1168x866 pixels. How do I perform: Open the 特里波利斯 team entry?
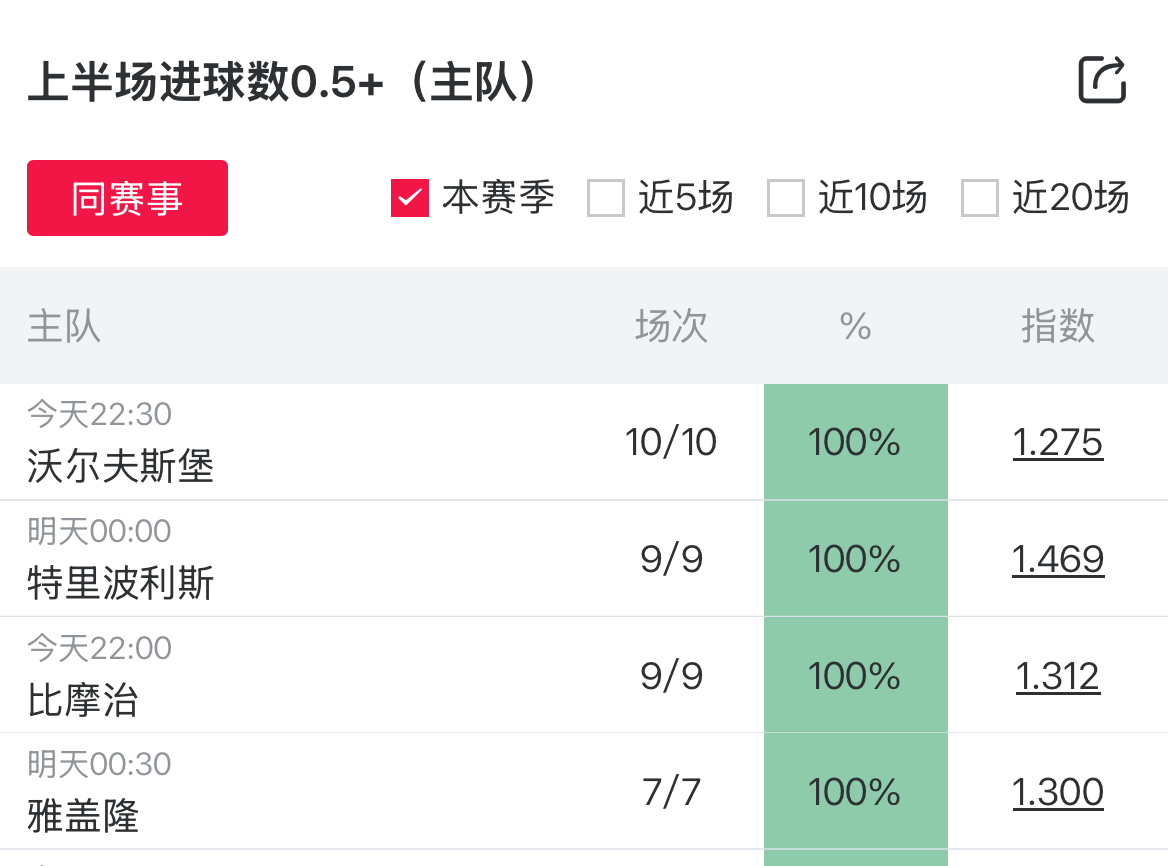pos(121,583)
